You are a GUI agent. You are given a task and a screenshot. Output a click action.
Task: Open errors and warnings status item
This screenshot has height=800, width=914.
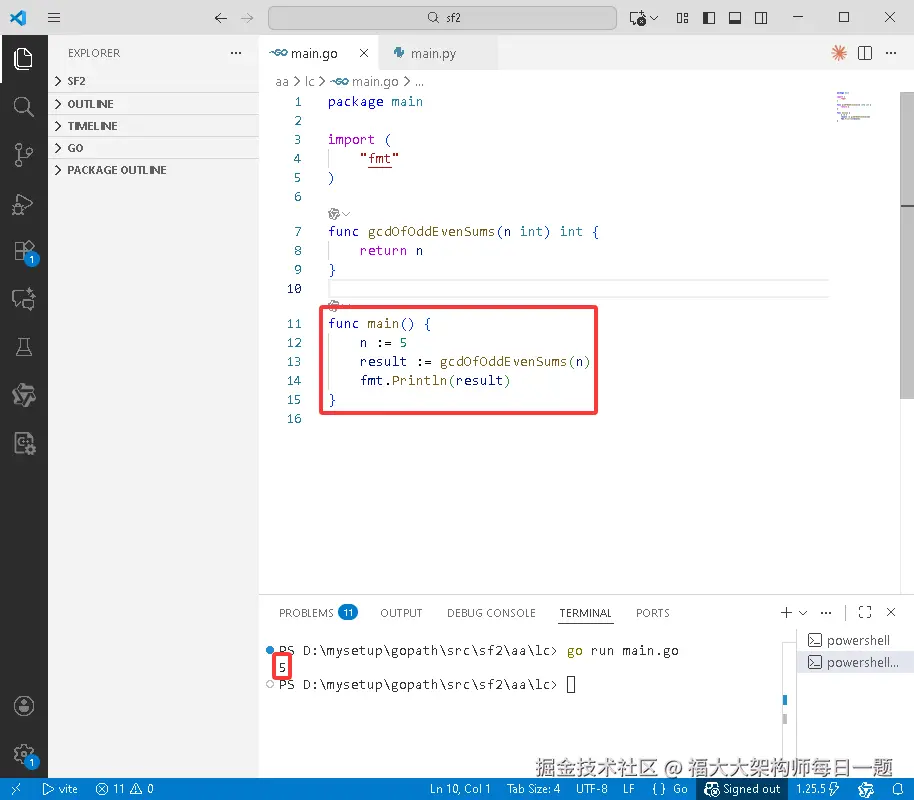pyautogui.click(x=124, y=789)
